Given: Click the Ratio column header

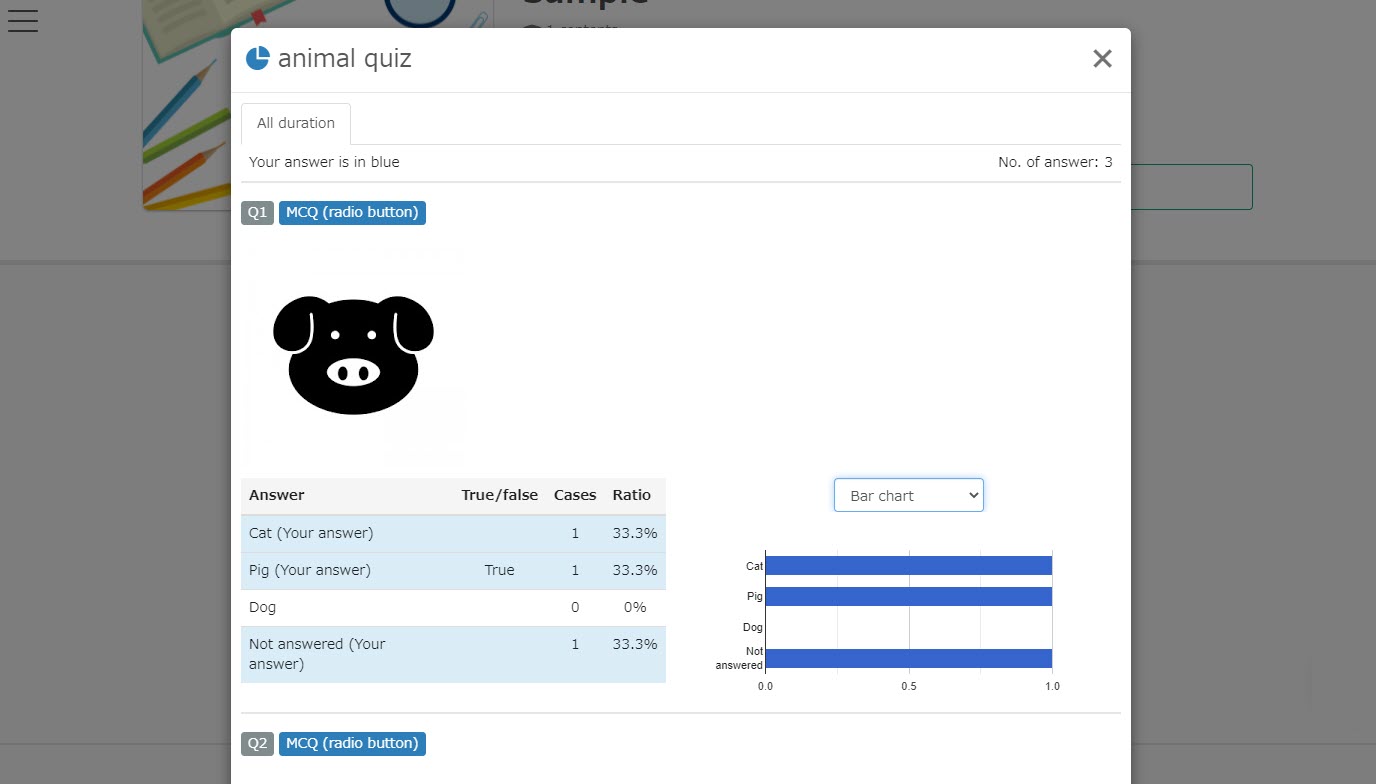Looking at the screenshot, I should tap(631, 495).
